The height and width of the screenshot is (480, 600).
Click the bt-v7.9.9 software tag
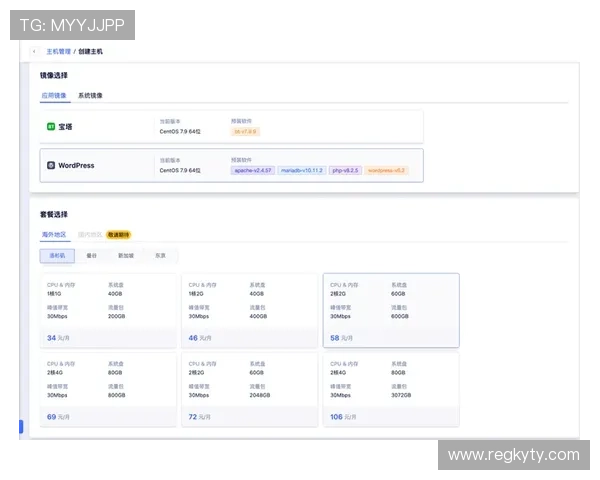coord(245,132)
